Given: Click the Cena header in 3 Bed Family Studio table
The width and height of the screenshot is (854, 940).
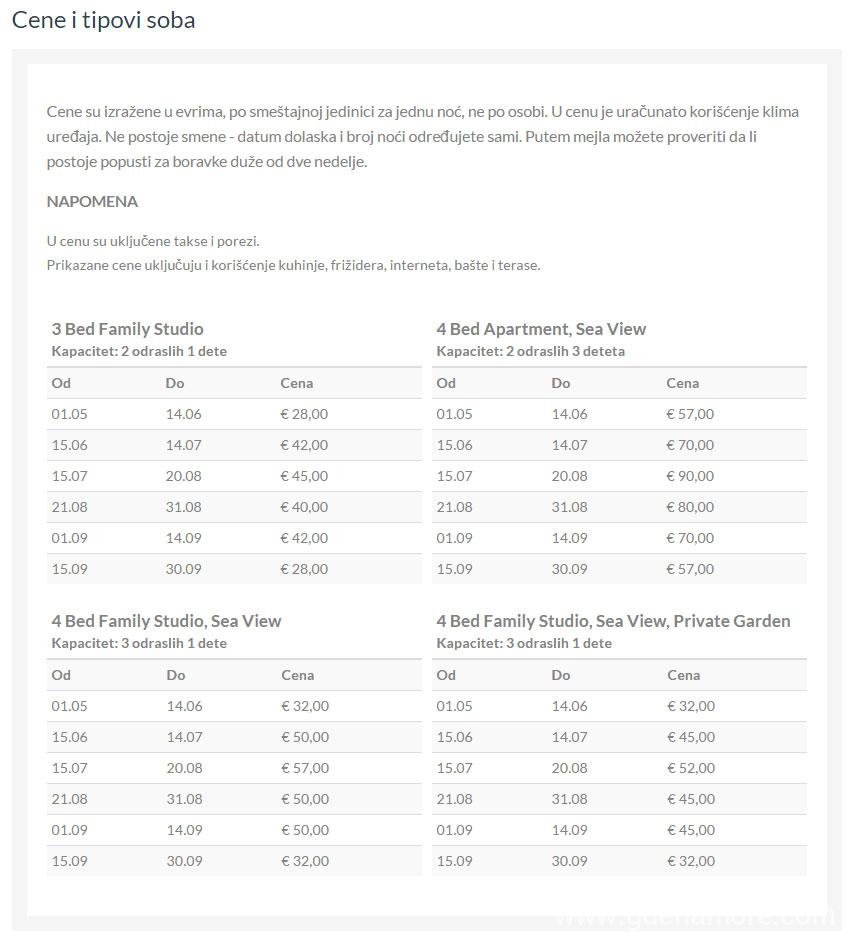Looking at the screenshot, I should (296, 383).
